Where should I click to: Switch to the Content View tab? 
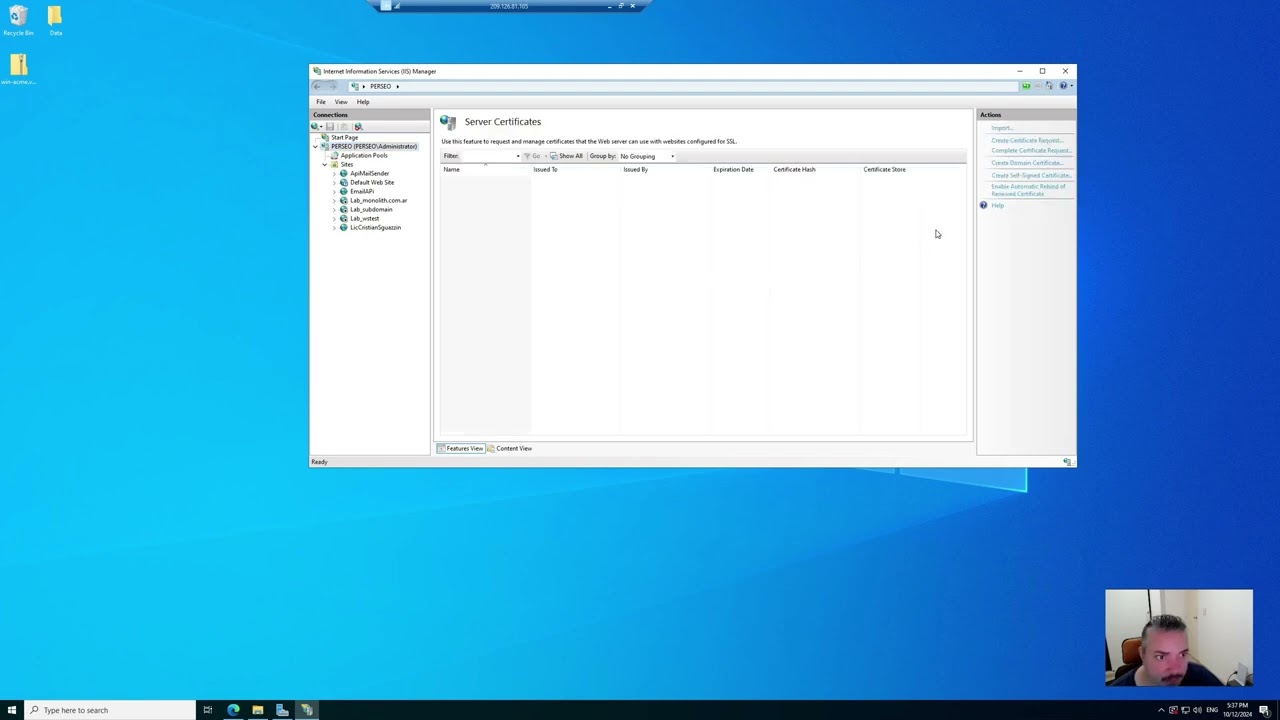pyautogui.click(x=509, y=448)
